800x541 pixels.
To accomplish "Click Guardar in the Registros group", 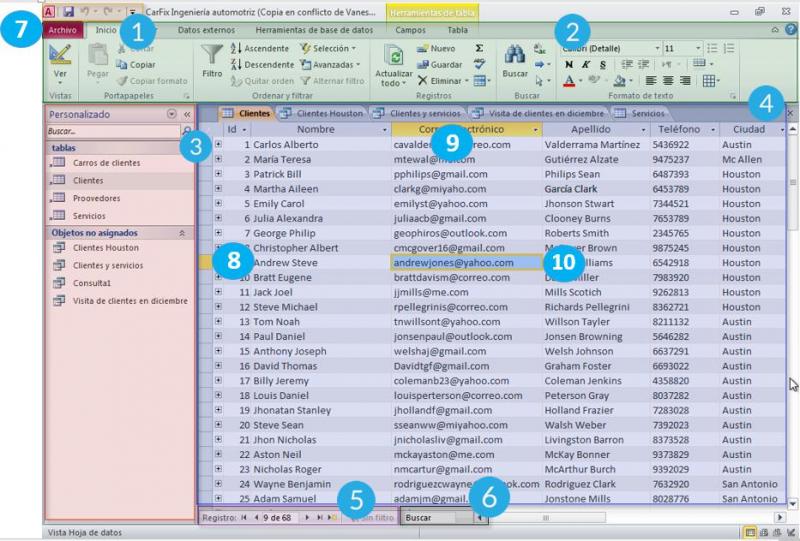I will [x=439, y=64].
